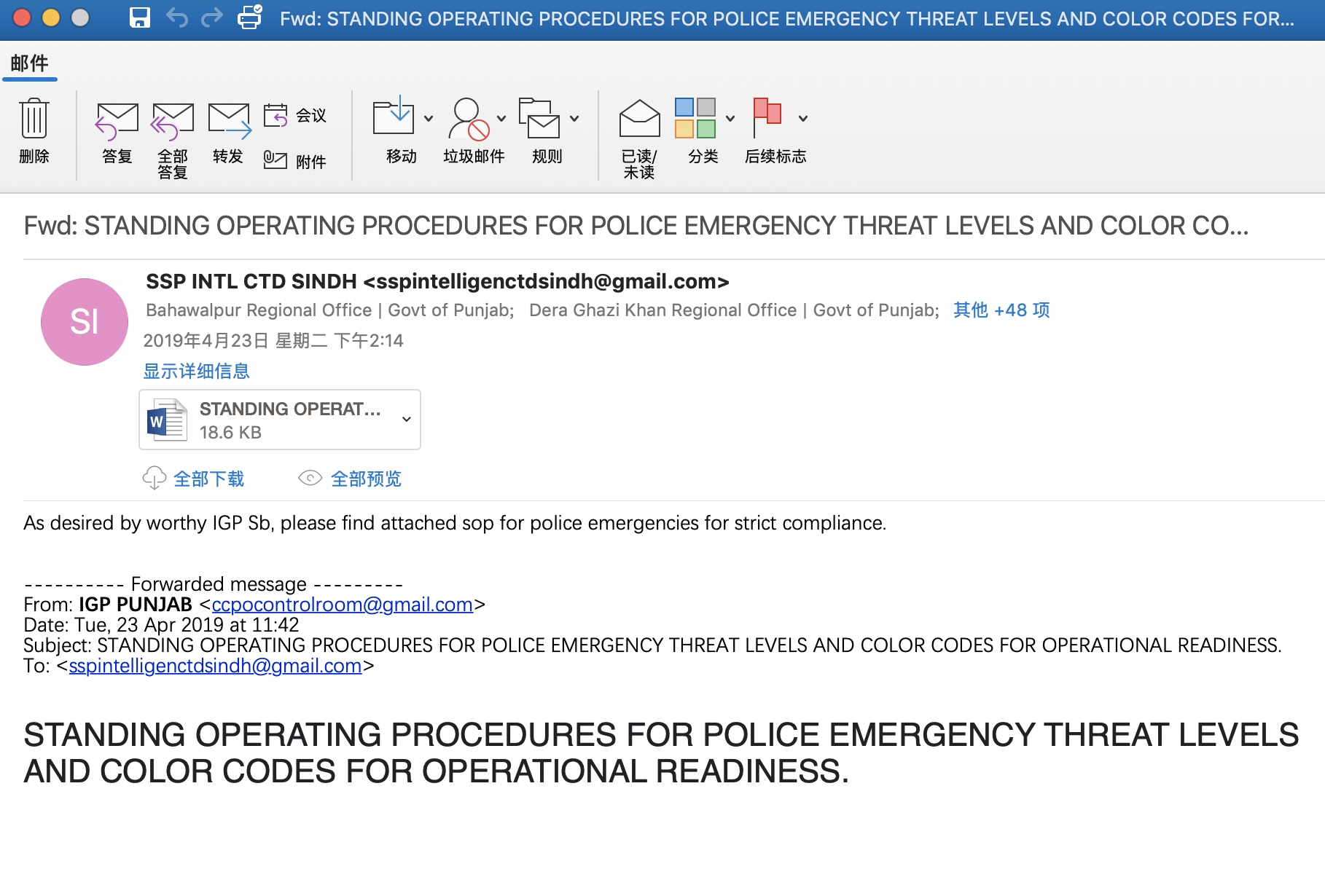
Task: Click the Categorize (分类) colored squares icon
Action: (x=695, y=118)
